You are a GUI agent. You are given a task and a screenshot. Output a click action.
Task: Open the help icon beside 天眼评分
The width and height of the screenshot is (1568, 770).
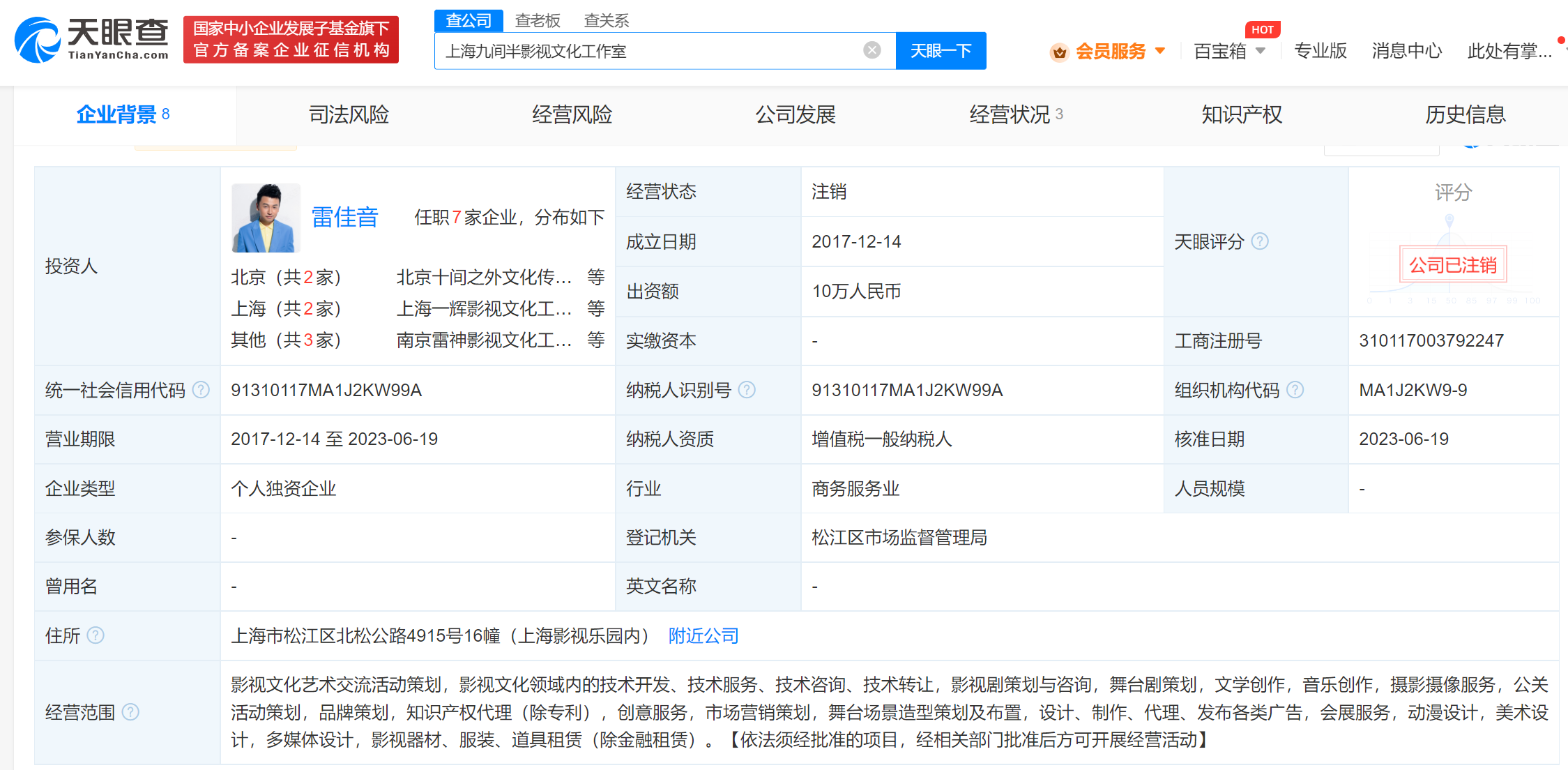(1260, 241)
